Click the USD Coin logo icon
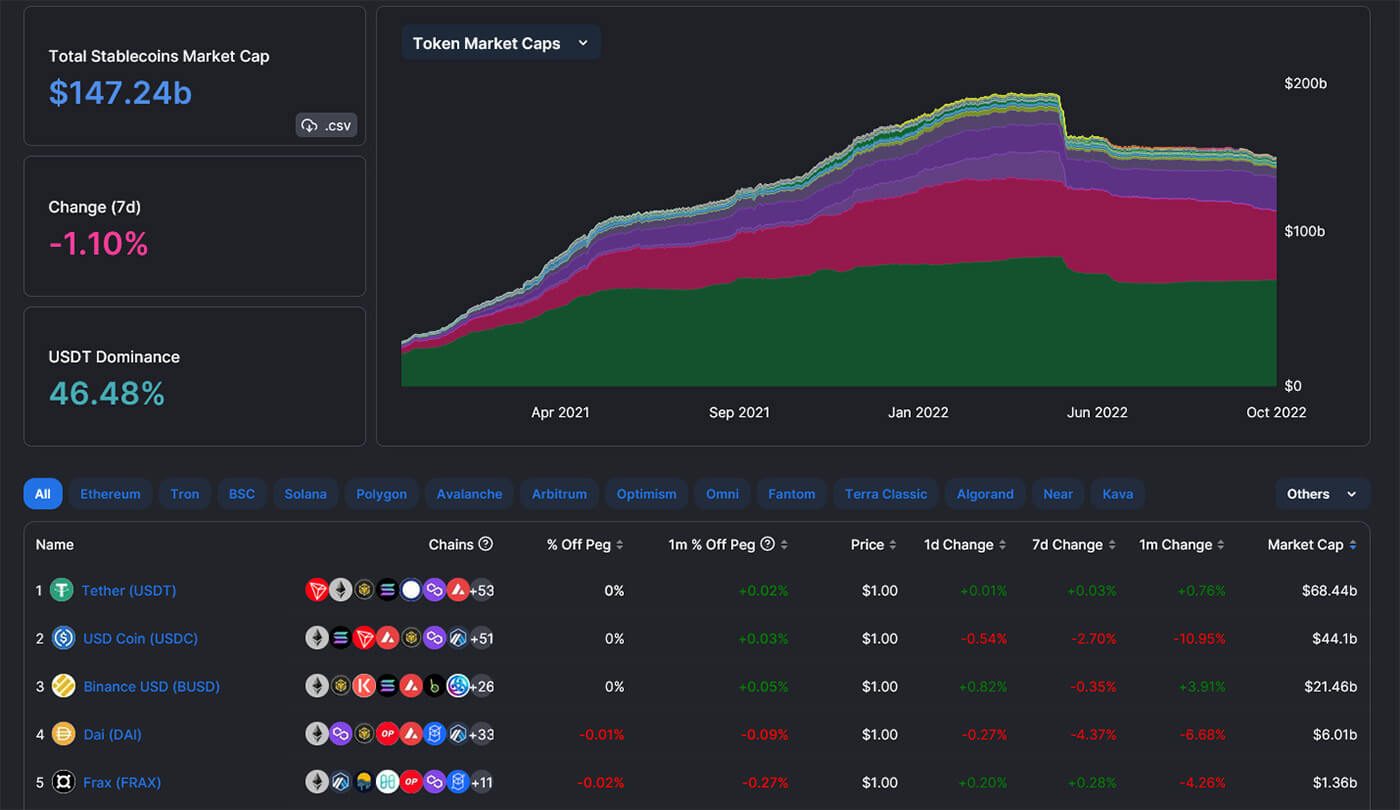This screenshot has height=810, width=1400. (63, 638)
